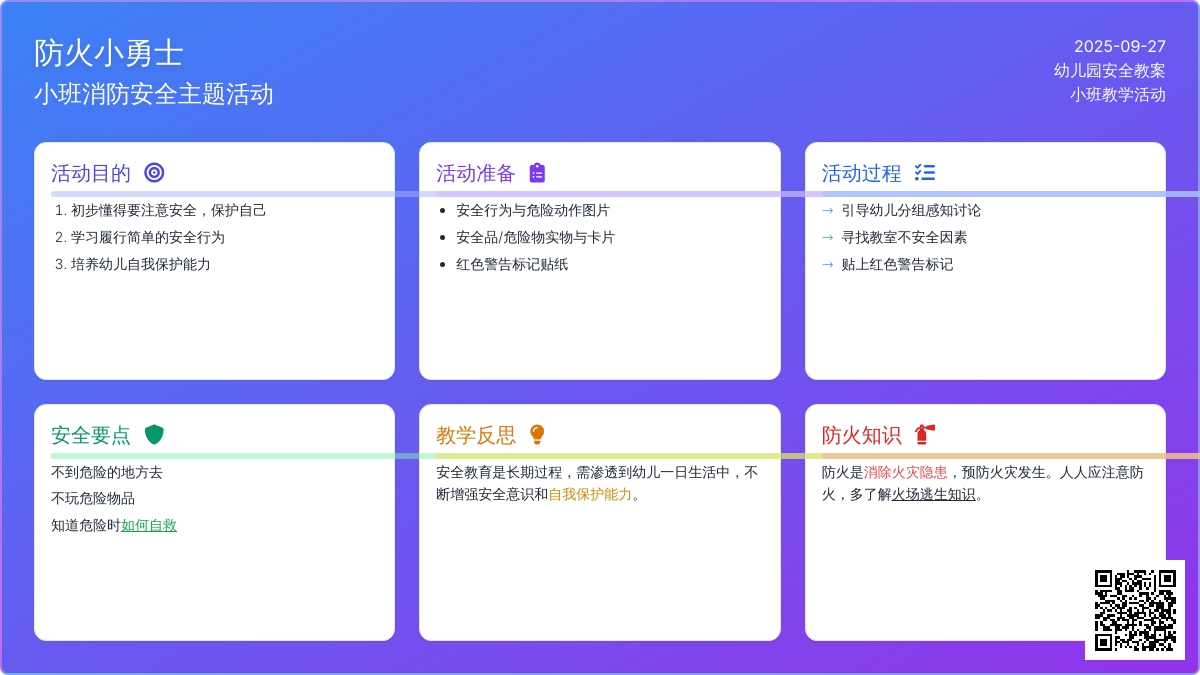Select the 活动目的 card heading

point(91,173)
